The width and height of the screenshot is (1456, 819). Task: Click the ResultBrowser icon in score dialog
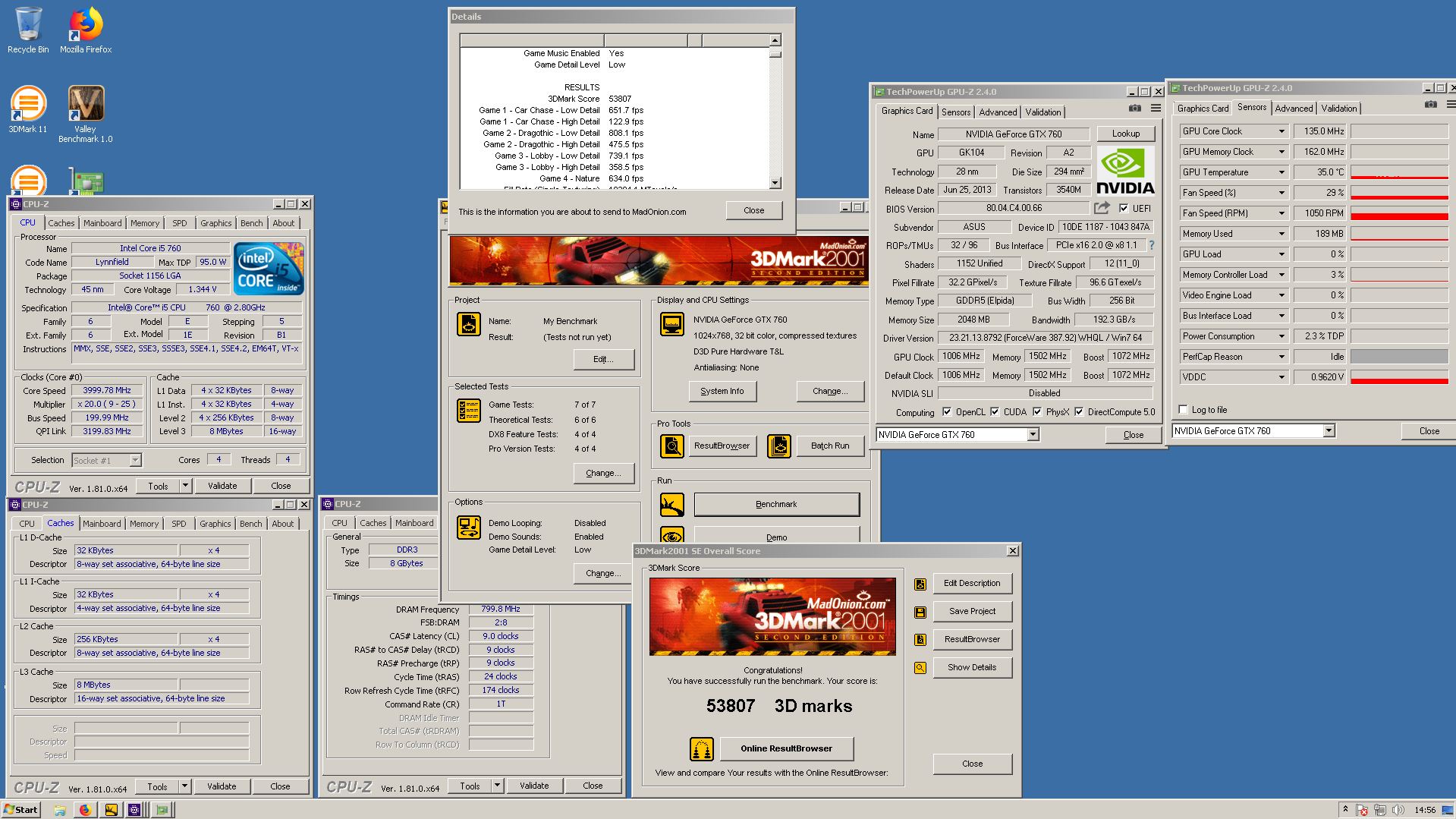pos(920,640)
